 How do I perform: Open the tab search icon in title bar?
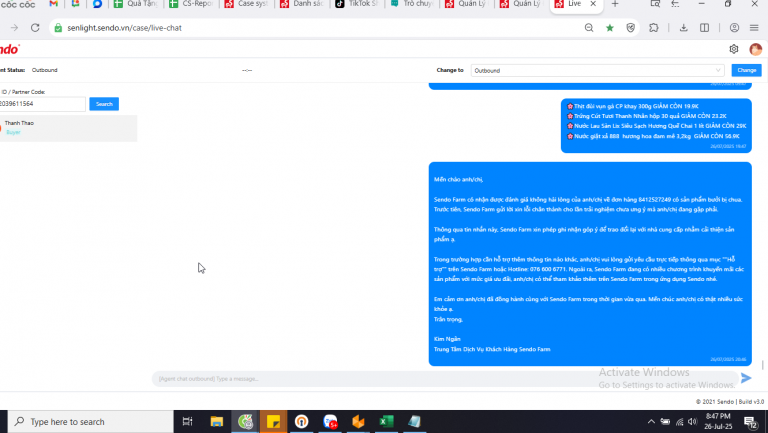[655, 4]
